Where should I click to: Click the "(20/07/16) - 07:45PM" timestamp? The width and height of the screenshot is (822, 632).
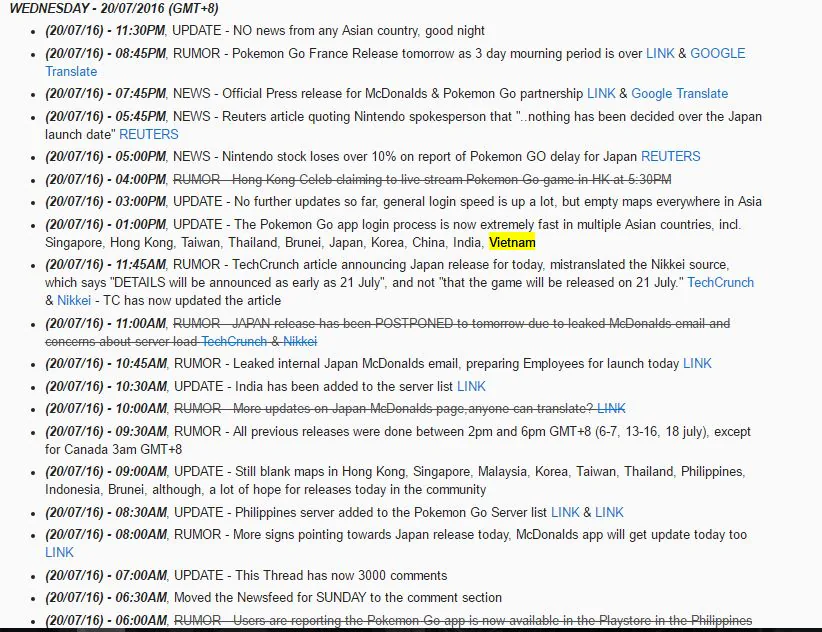(x=106, y=93)
